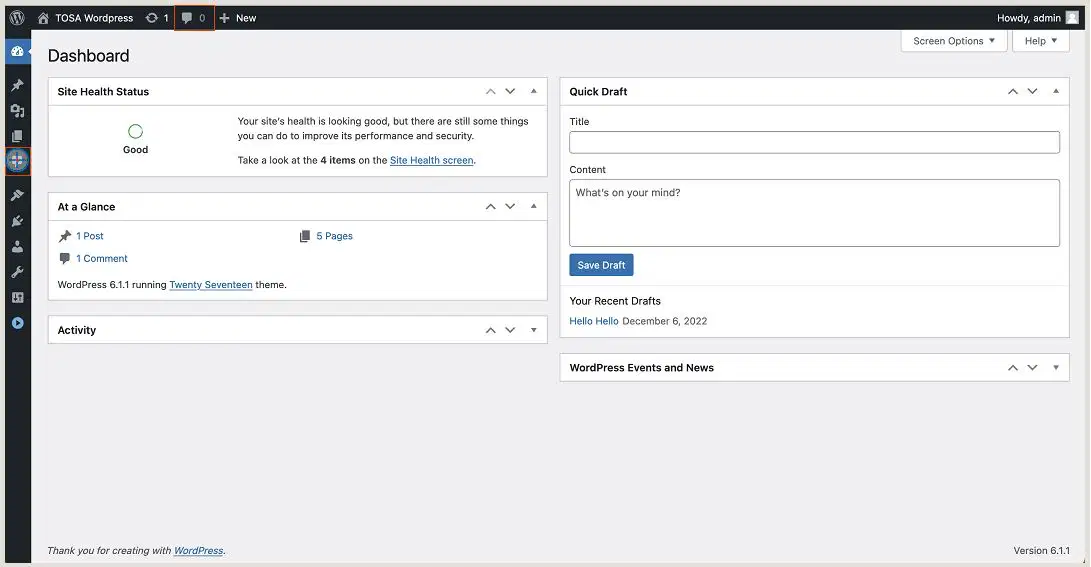Open the Screen Options dropdown
Screen dimensions: 1091x567
click(954, 41)
